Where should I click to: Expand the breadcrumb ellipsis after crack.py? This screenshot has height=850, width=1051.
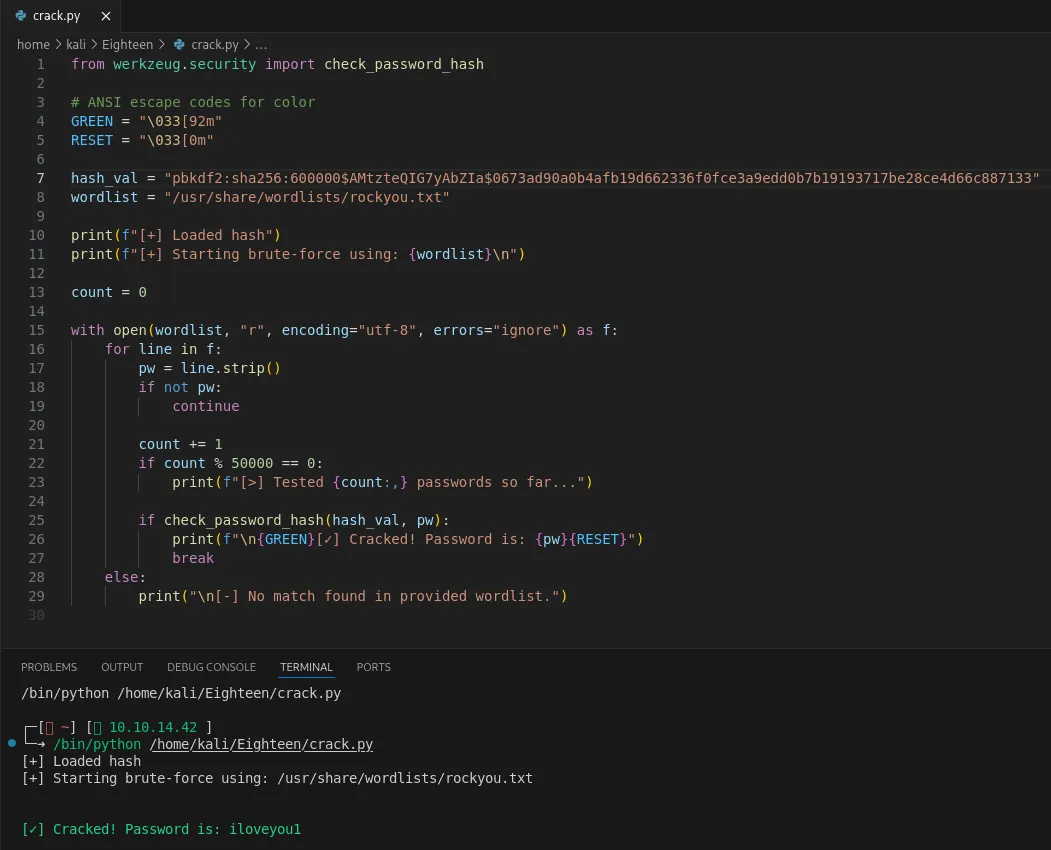261,45
